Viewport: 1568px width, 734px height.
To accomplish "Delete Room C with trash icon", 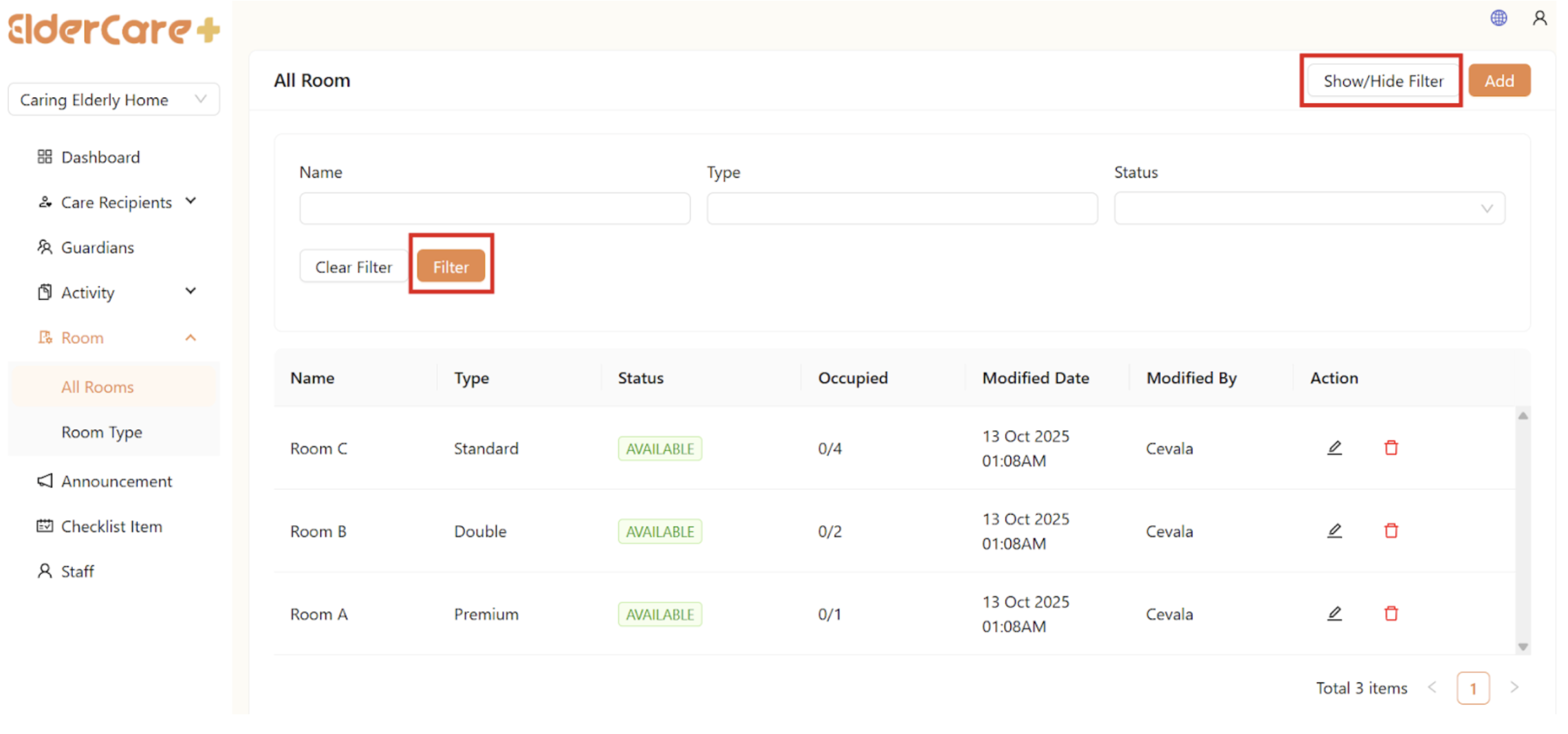I will [1391, 448].
